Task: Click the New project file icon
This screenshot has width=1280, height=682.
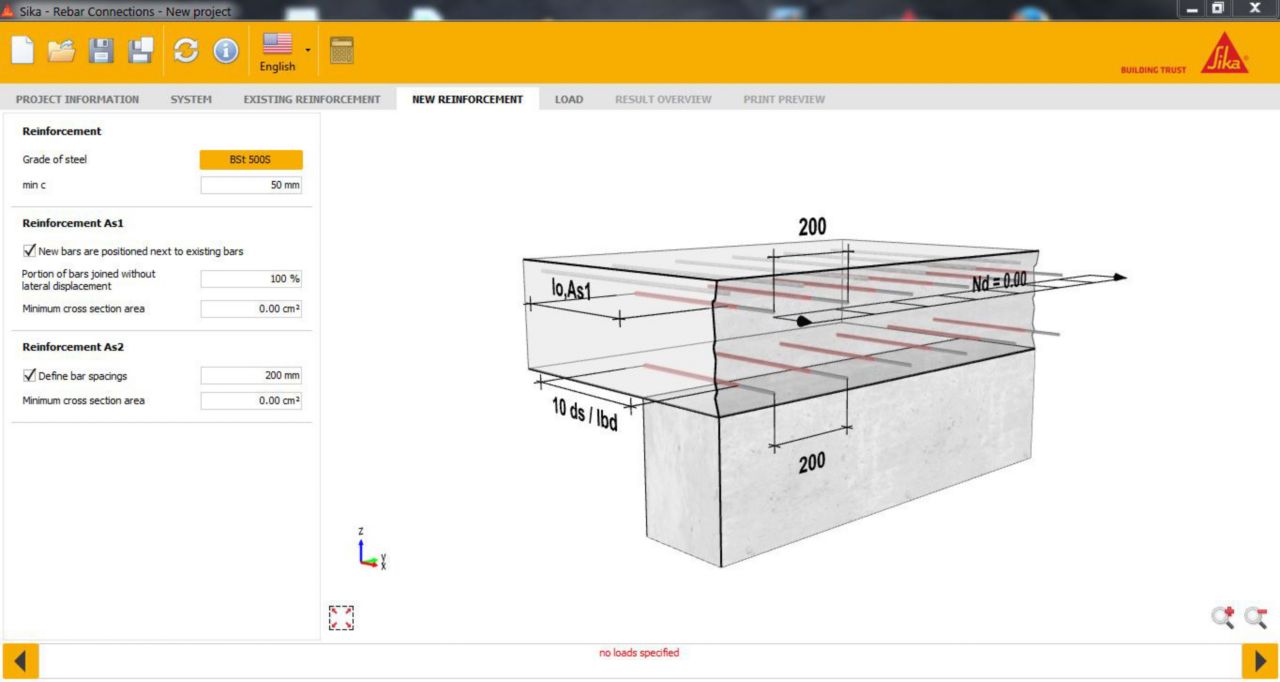Action: pos(22,50)
